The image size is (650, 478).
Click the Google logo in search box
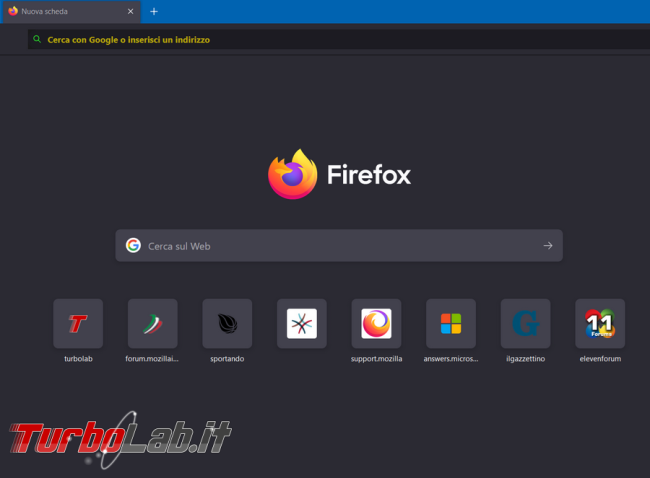coord(133,245)
